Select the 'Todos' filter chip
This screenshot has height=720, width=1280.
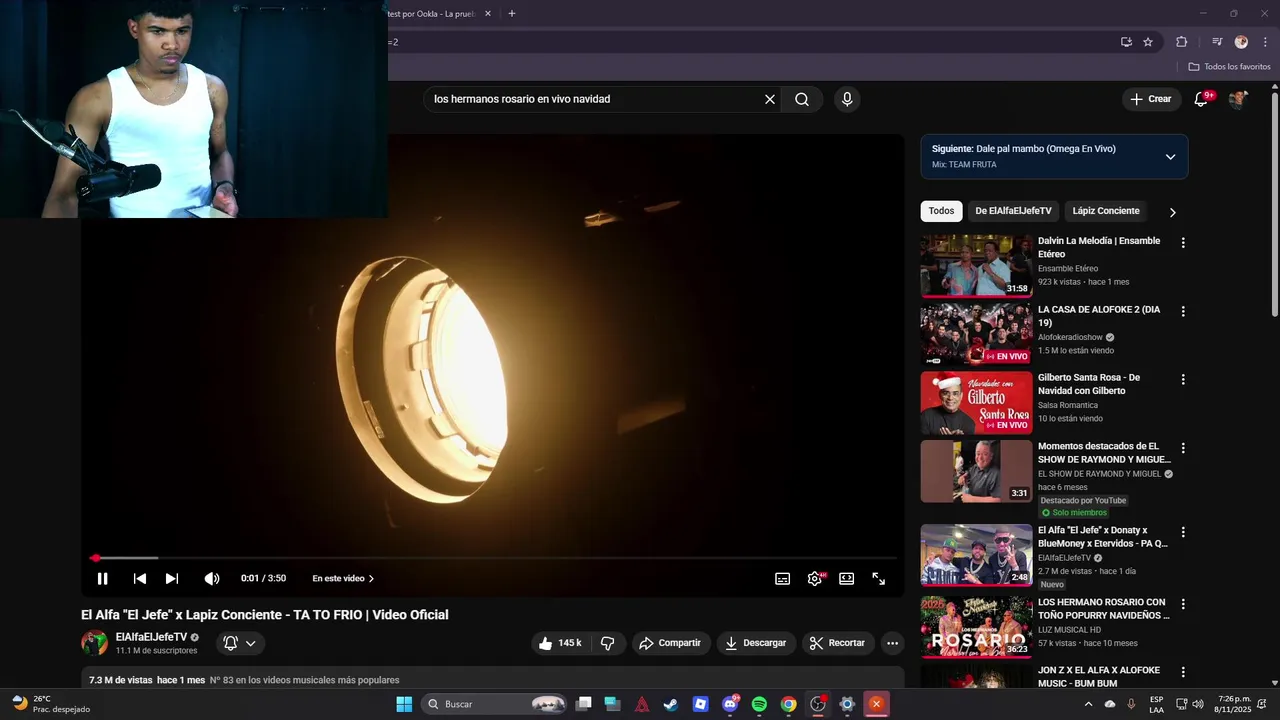click(x=941, y=211)
